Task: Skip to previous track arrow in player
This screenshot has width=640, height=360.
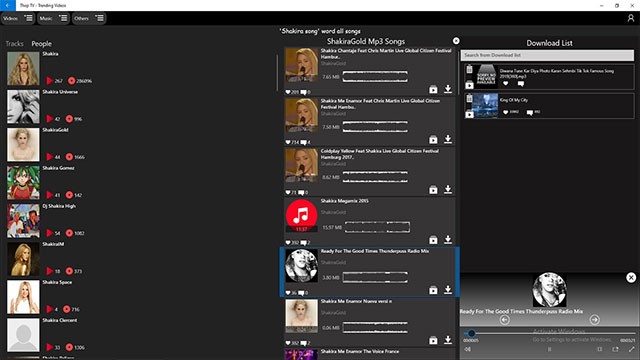Action: tap(504, 320)
